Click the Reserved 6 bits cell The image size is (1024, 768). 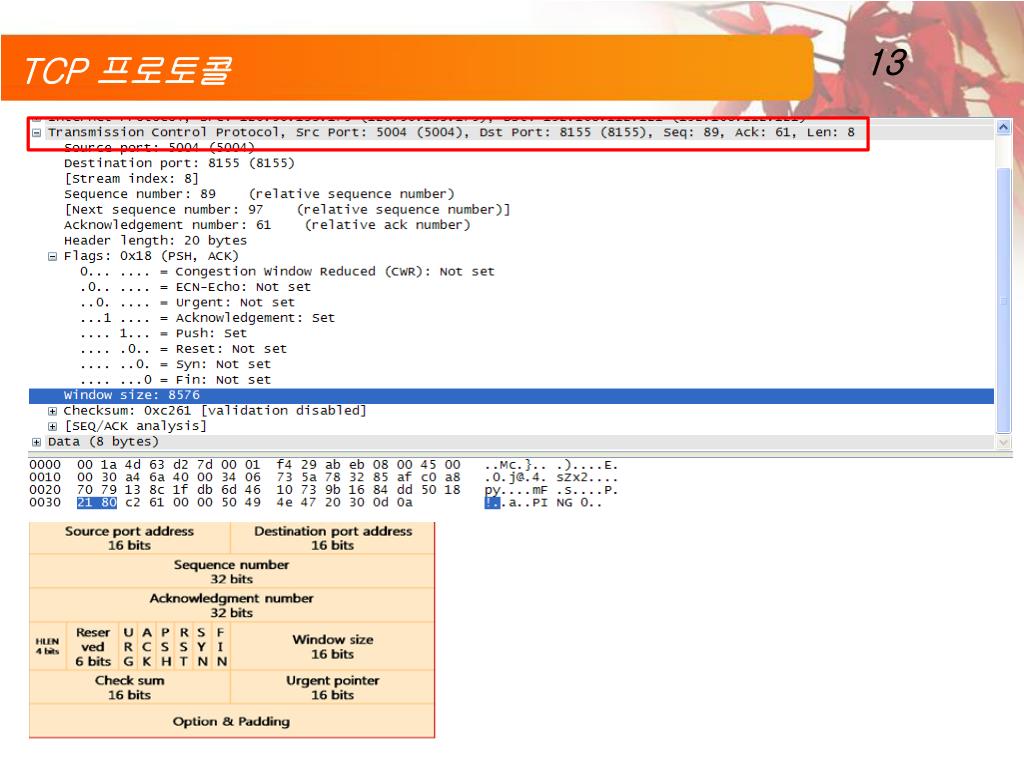(93, 647)
